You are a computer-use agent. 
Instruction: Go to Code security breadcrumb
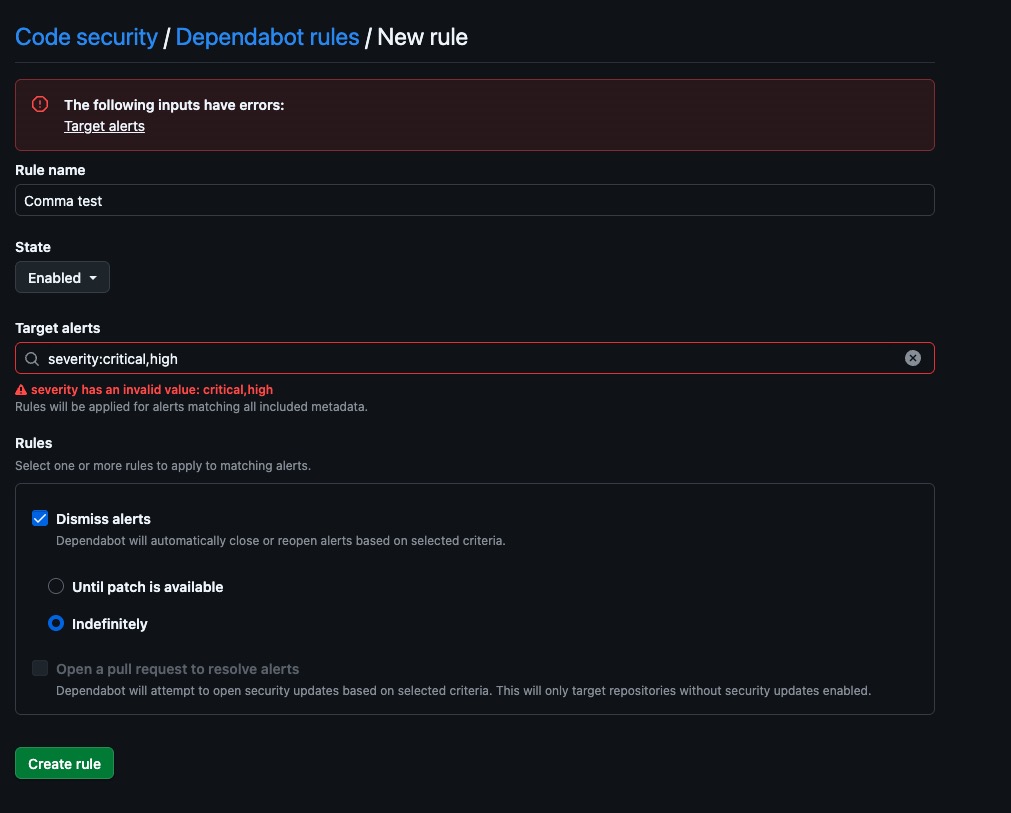(x=86, y=37)
